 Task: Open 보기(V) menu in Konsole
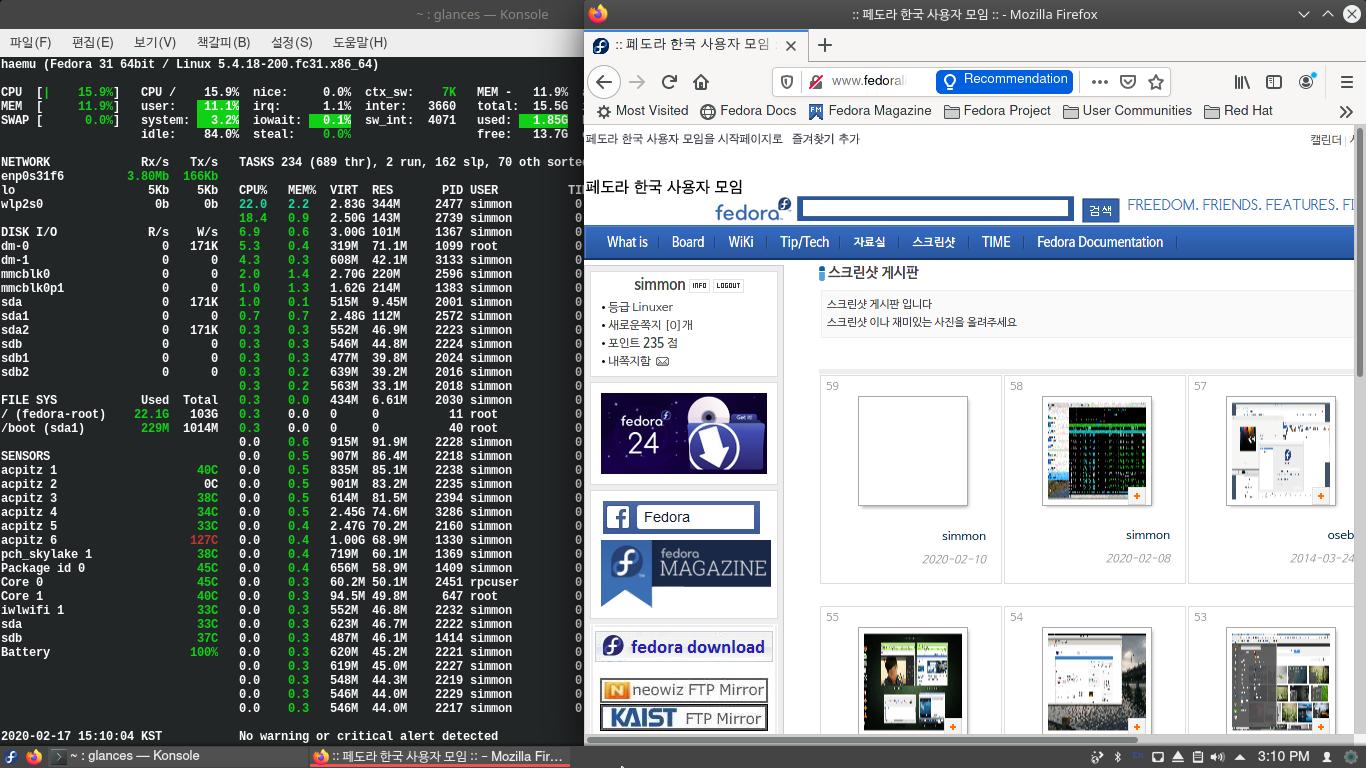(155, 42)
